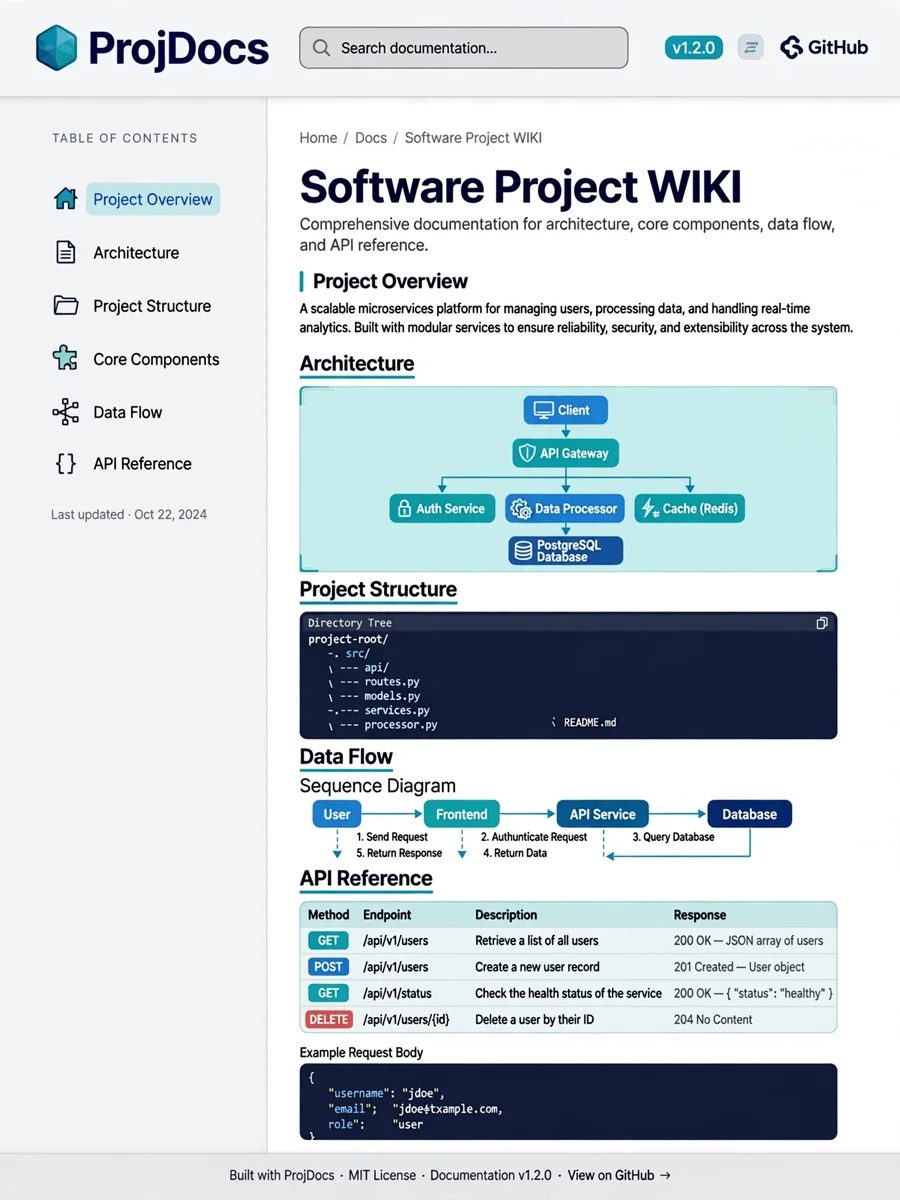Click the API Reference section heading

(x=366, y=879)
